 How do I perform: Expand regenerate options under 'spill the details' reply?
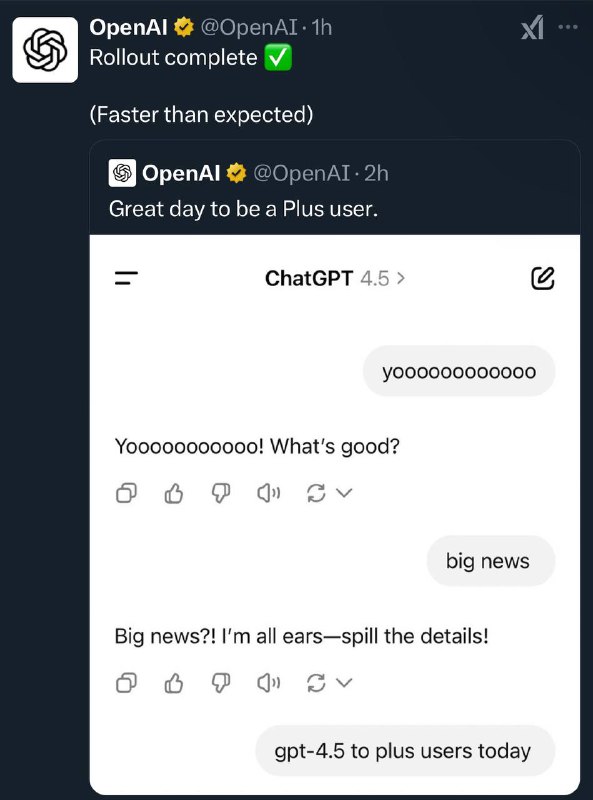point(344,683)
